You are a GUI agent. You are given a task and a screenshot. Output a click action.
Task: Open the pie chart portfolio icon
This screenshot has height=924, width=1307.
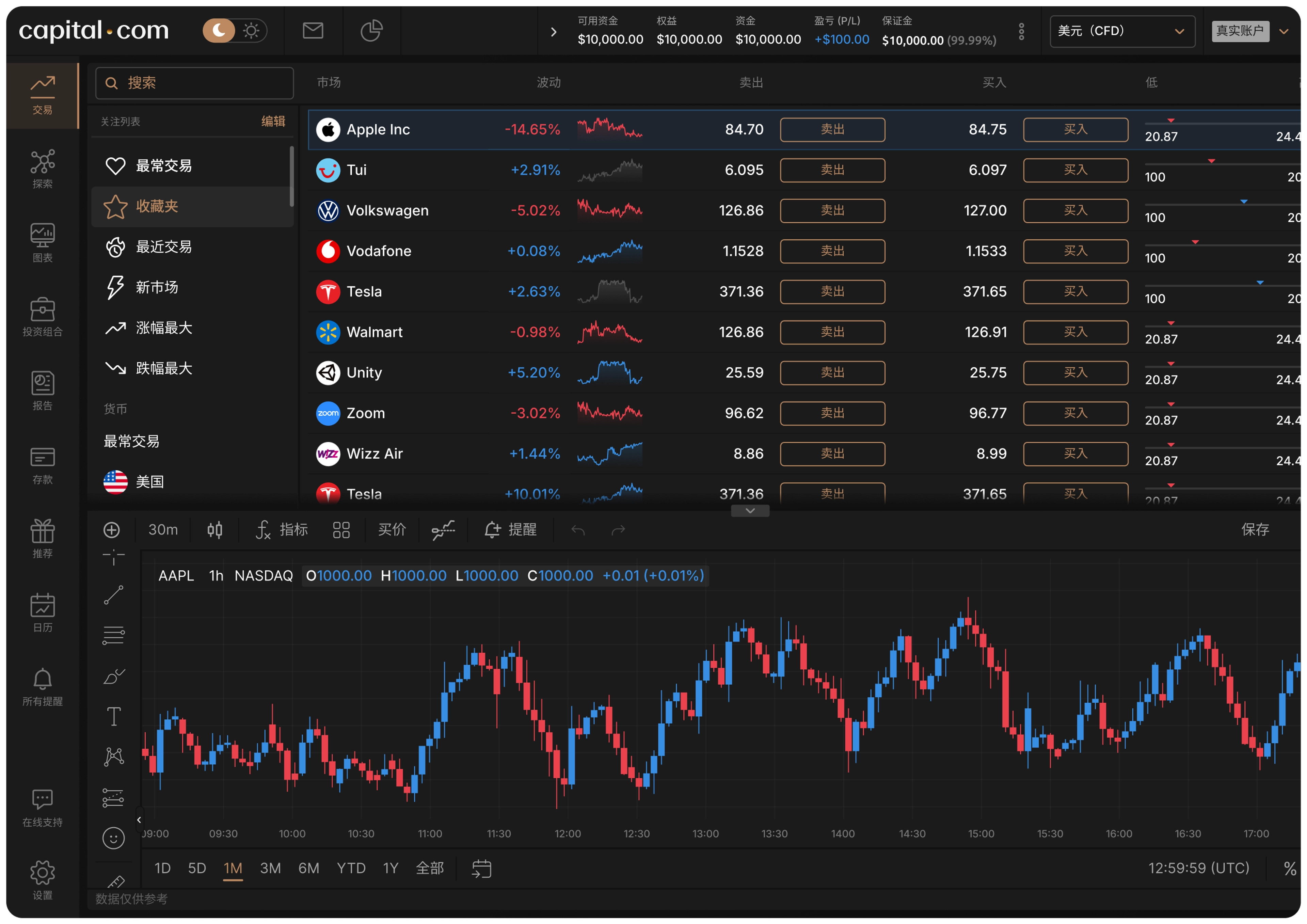pyautogui.click(x=371, y=30)
